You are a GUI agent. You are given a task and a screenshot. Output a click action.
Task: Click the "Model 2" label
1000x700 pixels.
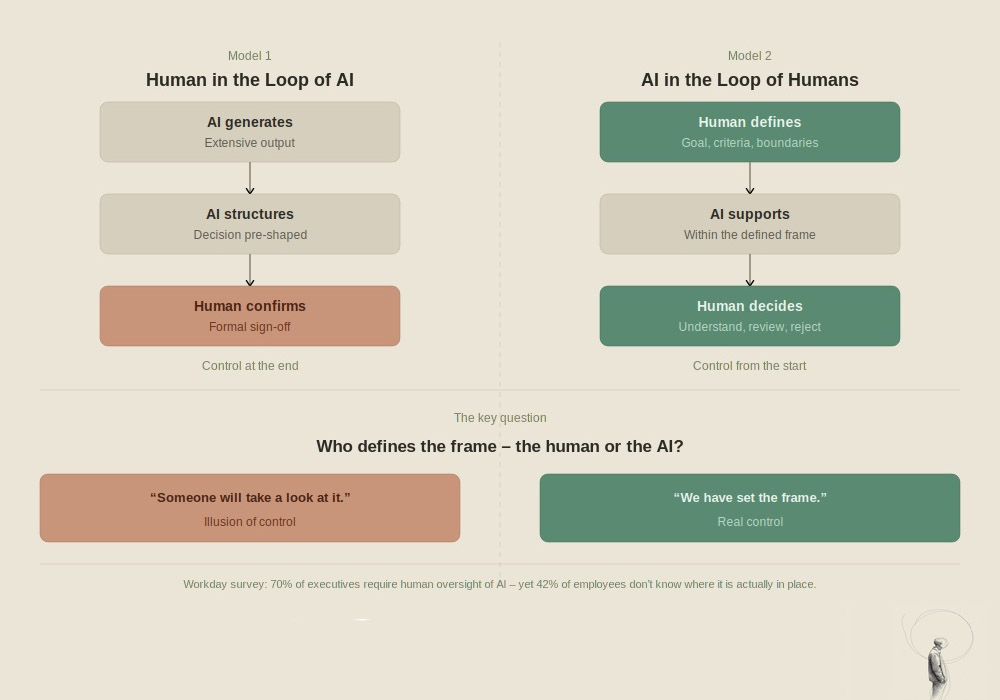[750, 56]
